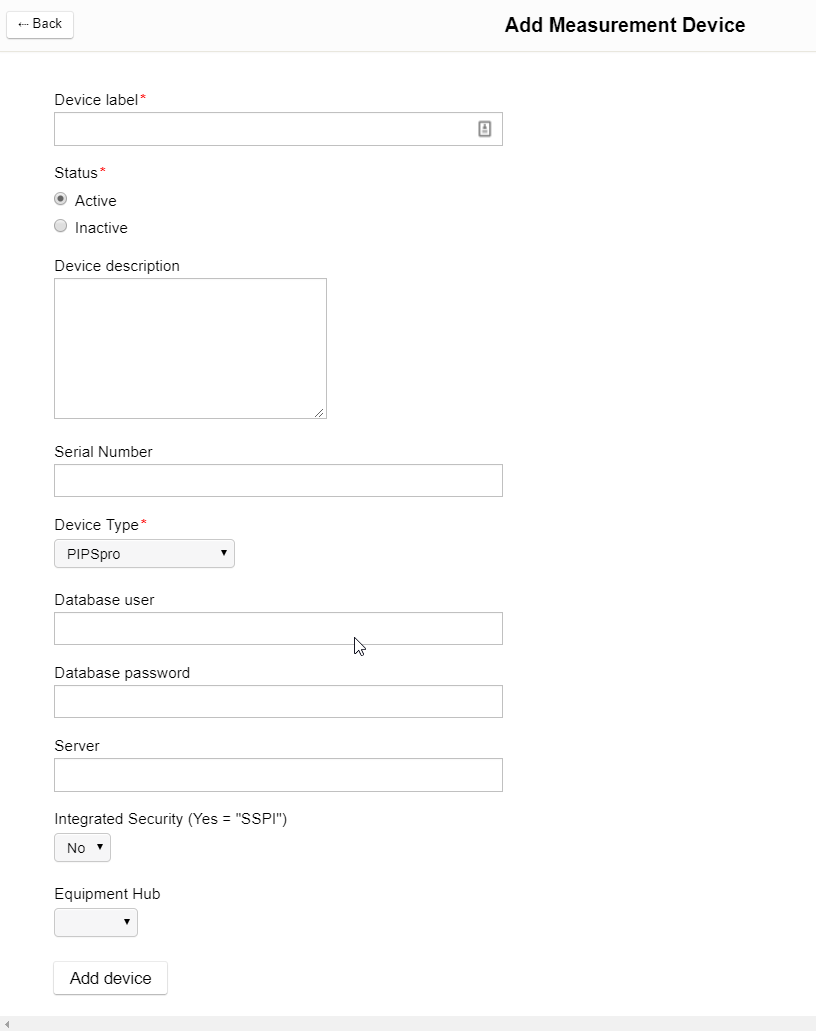
Task: Click the Database password input field
Action: coord(278,701)
